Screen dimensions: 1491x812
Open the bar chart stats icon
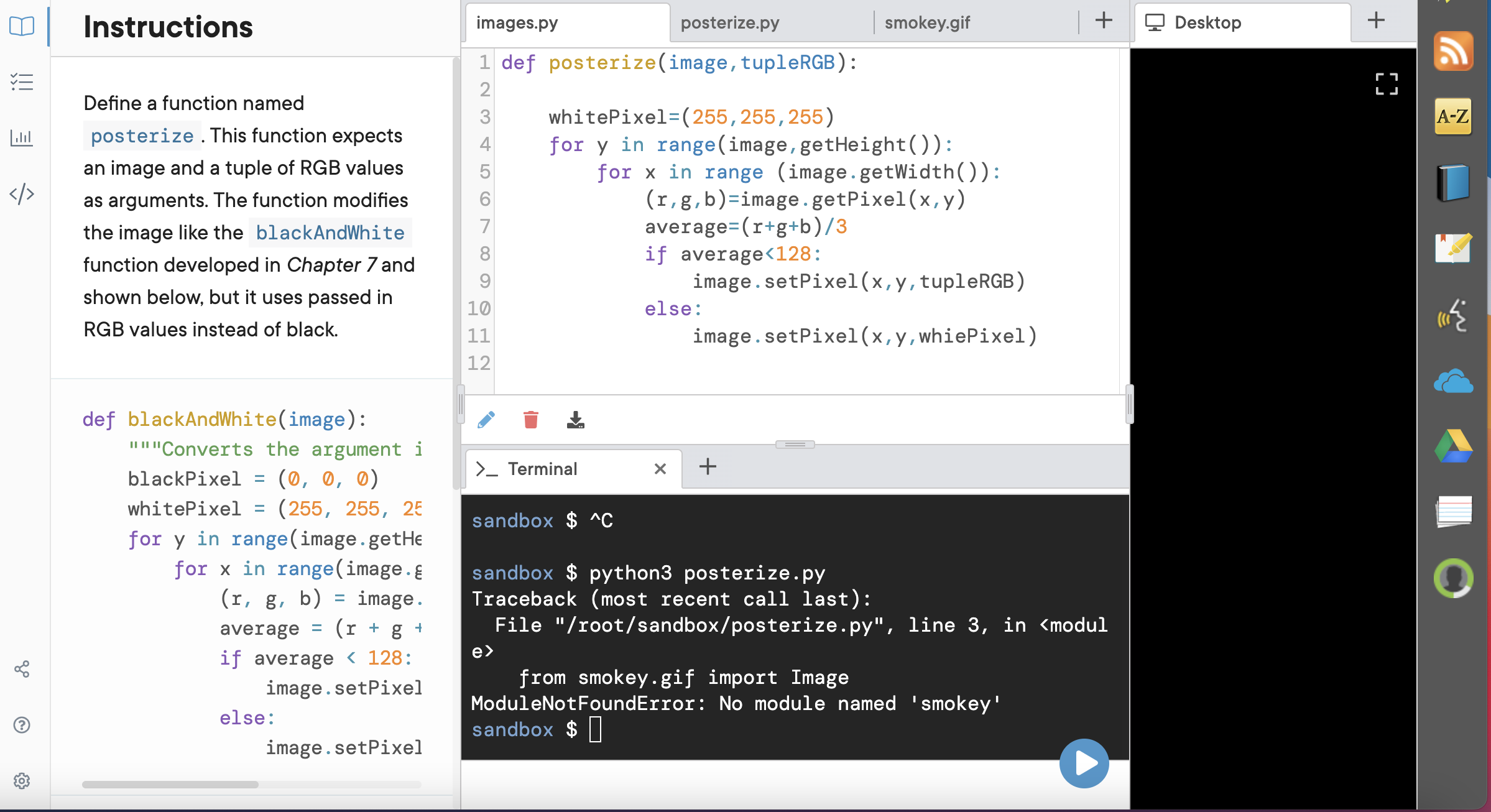pos(22,137)
